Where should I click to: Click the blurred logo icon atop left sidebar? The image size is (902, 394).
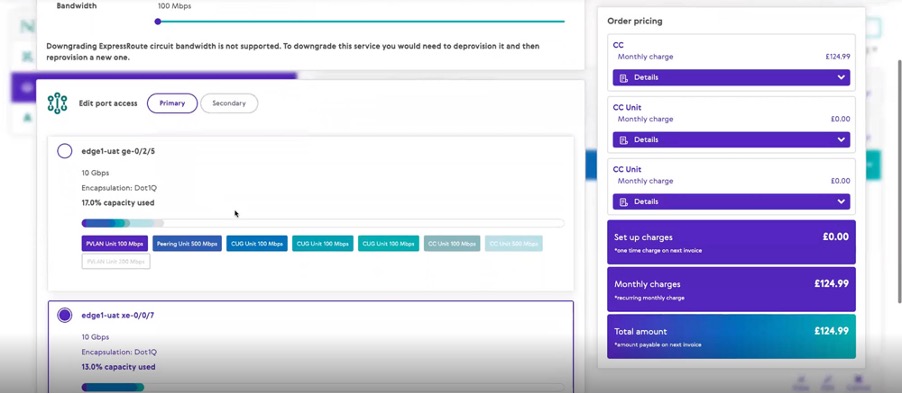click(x=26, y=26)
